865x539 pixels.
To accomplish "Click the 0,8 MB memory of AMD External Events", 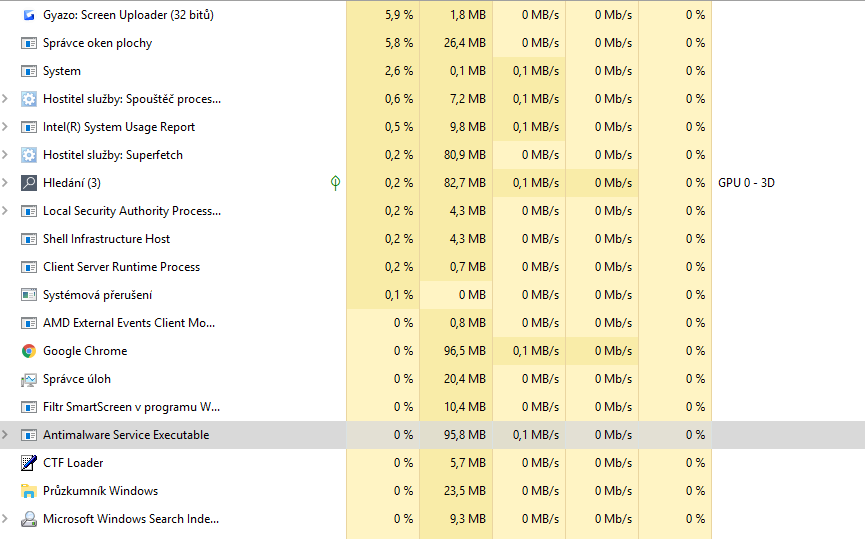I will coord(468,323).
